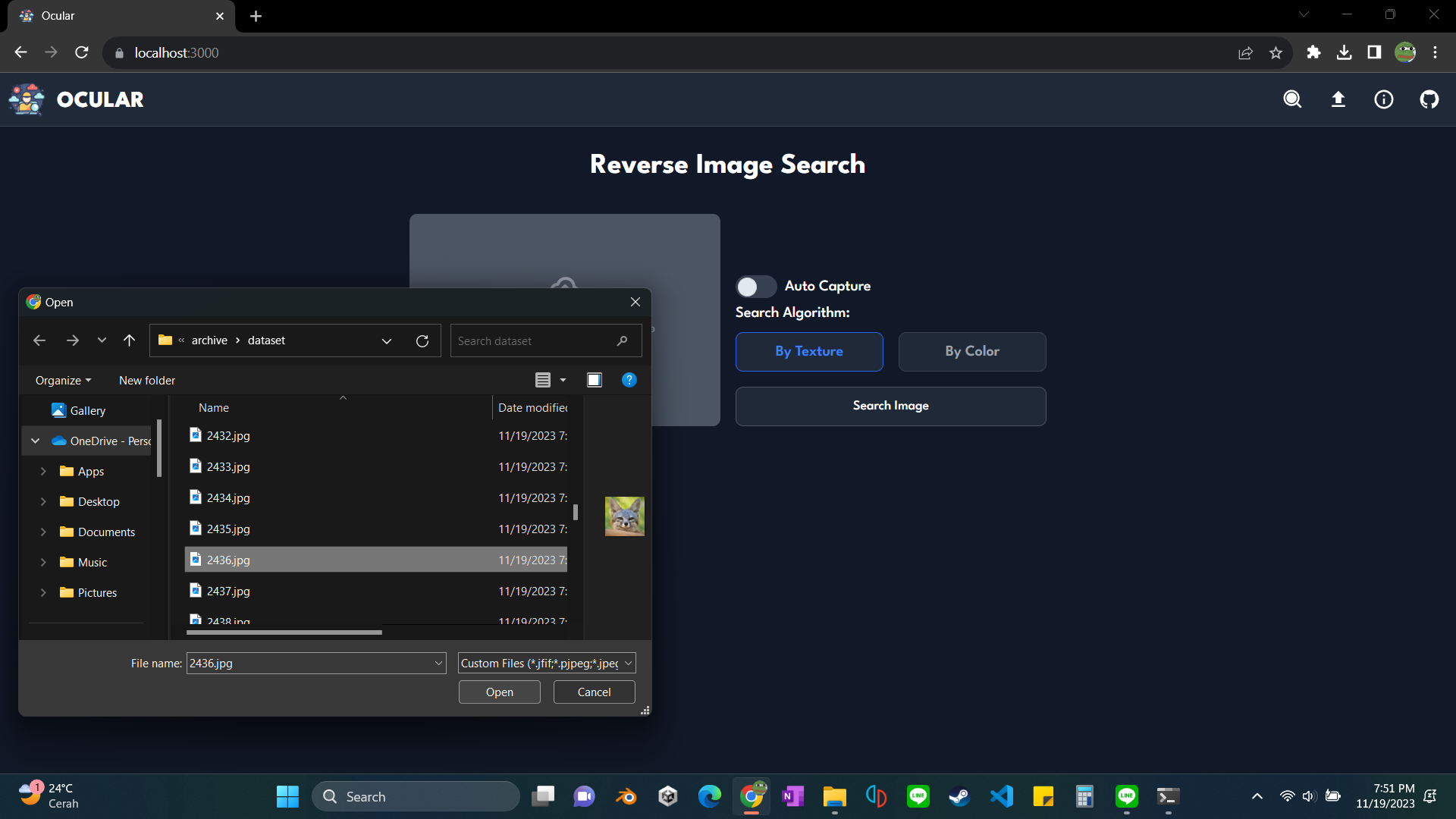Open the file name dropdown in dialog
The width and height of the screenshot is (1456, 819).
[x=437, y=663]
